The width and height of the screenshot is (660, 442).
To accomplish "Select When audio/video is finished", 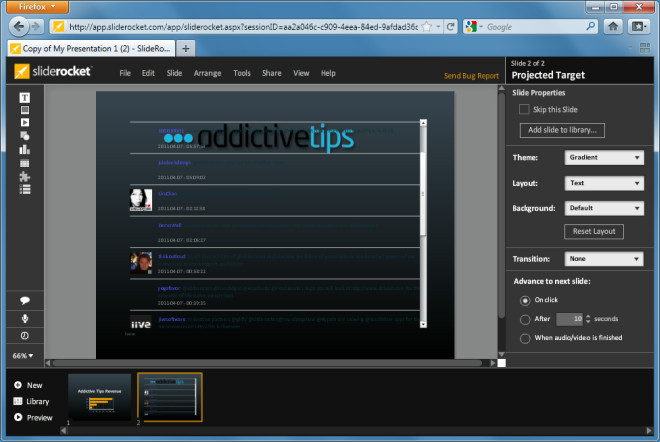I will (x=525, y=338).
